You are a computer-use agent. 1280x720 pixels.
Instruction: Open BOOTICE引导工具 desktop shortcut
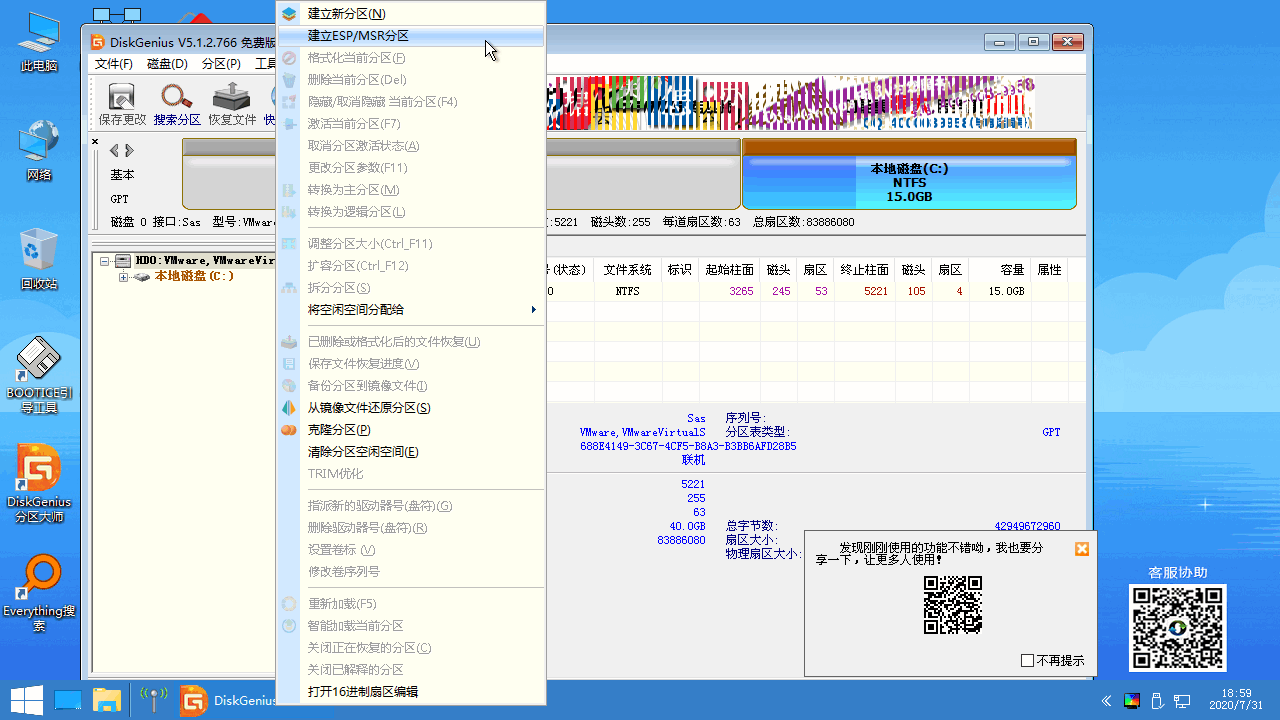[x=39, y=376]
